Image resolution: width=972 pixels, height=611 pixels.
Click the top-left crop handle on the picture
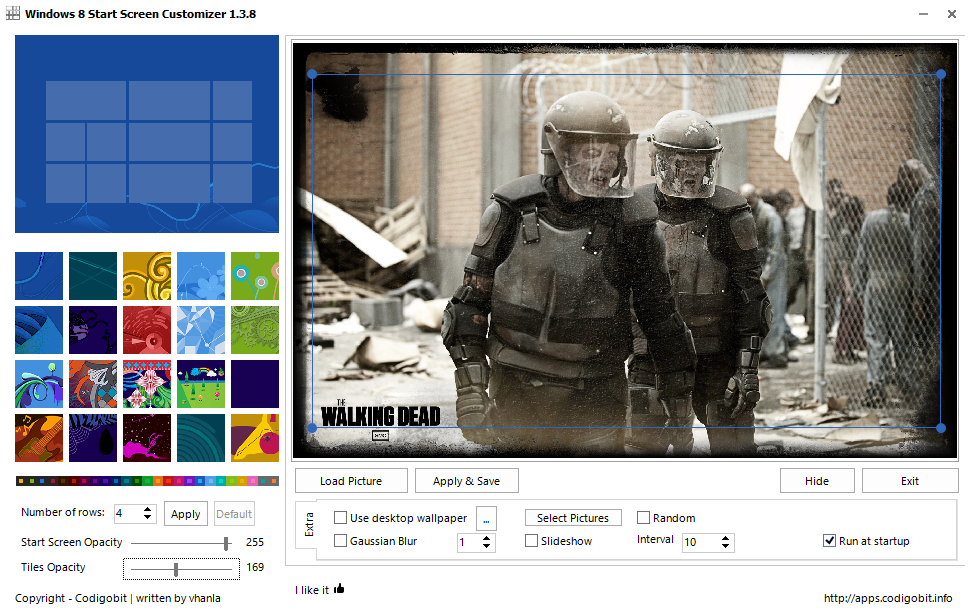tap(312, 74)
